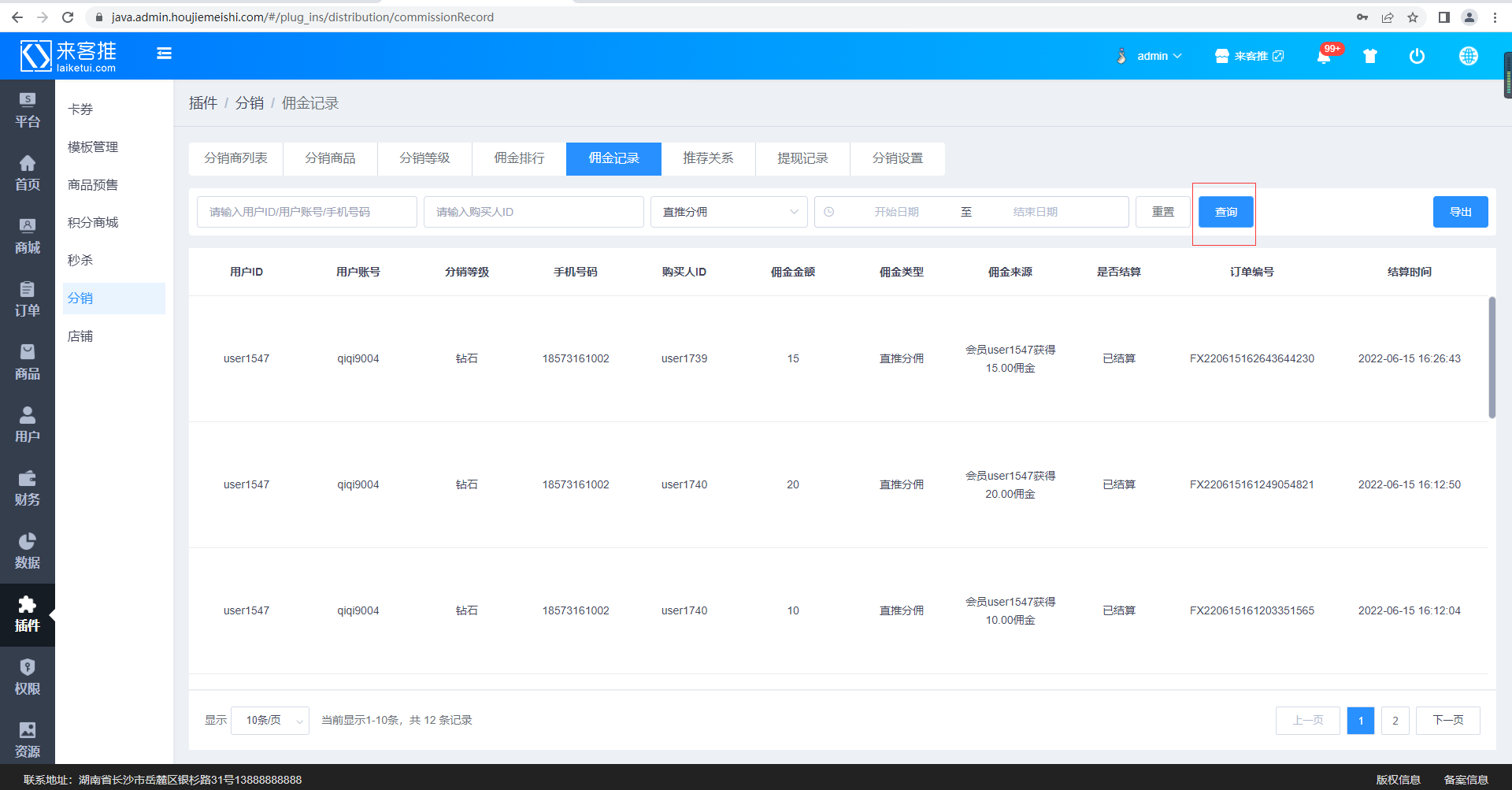Open the 订单 sidebar section
Image resolution: width=1512 pixels, height=790 pixels.
pos(28,300)
